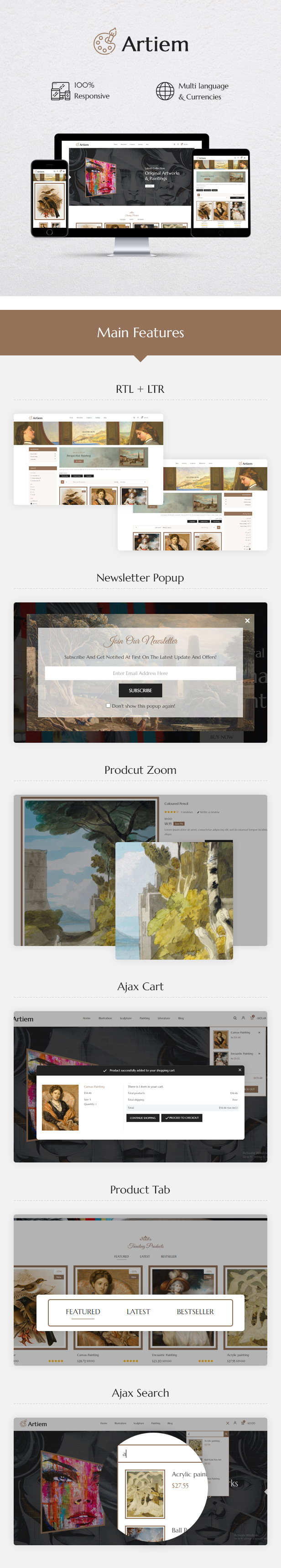This screenshot has width=281, height=1568.
Task: Click the 100% Responsive devices icon
Action: point(60,91)
